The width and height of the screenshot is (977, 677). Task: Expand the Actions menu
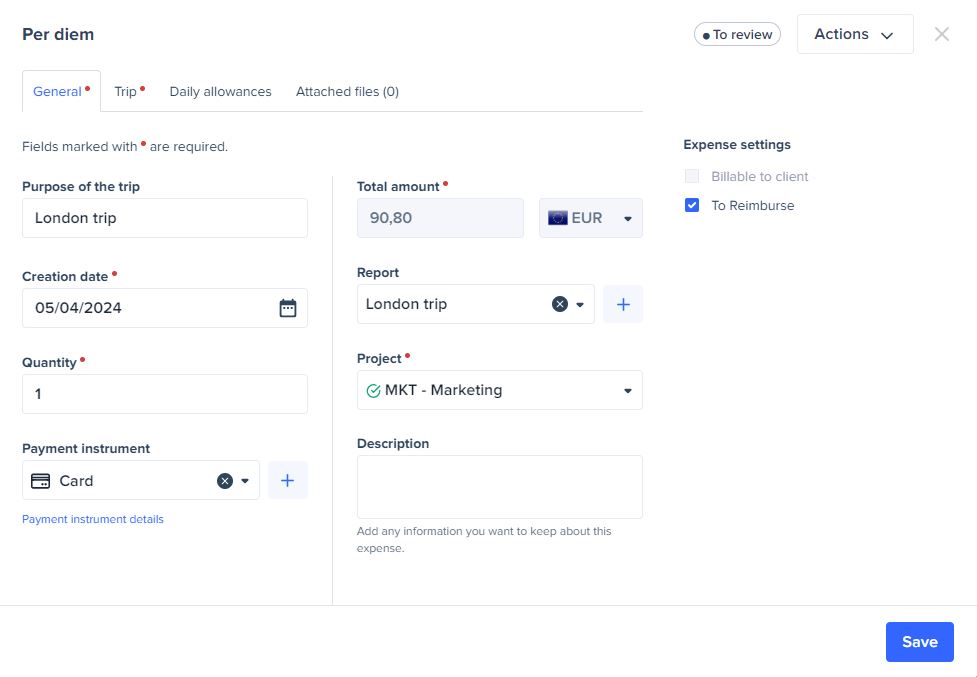[854, 34]
